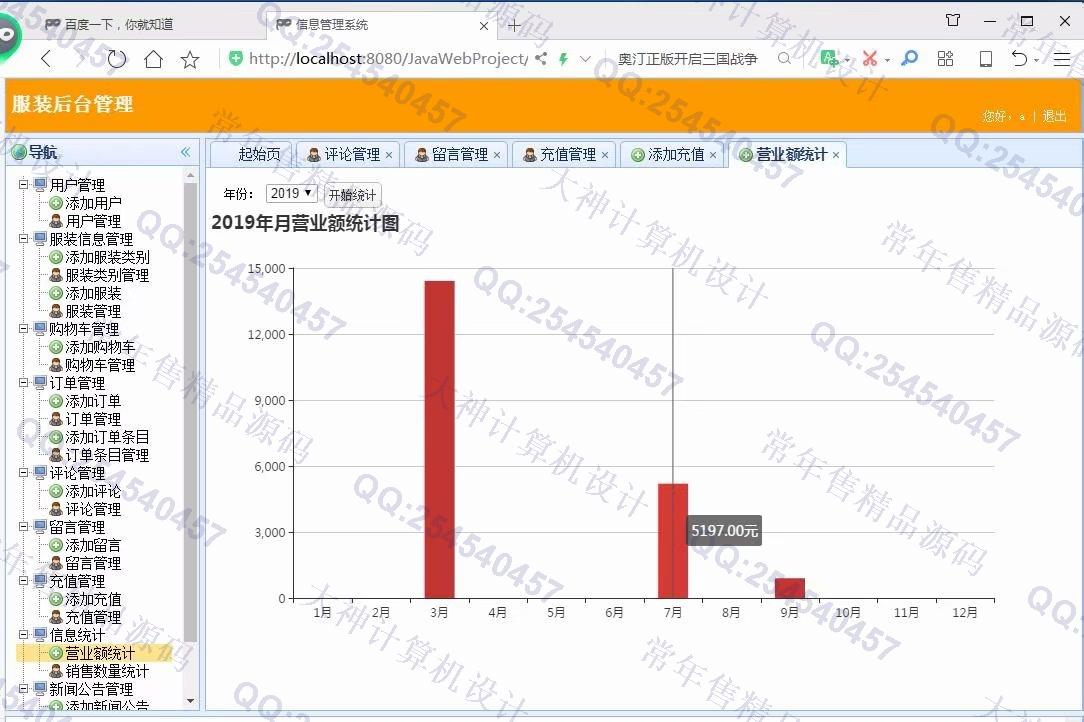
Task: Select 订单条目管理 tree item
Action: [107, 455]
